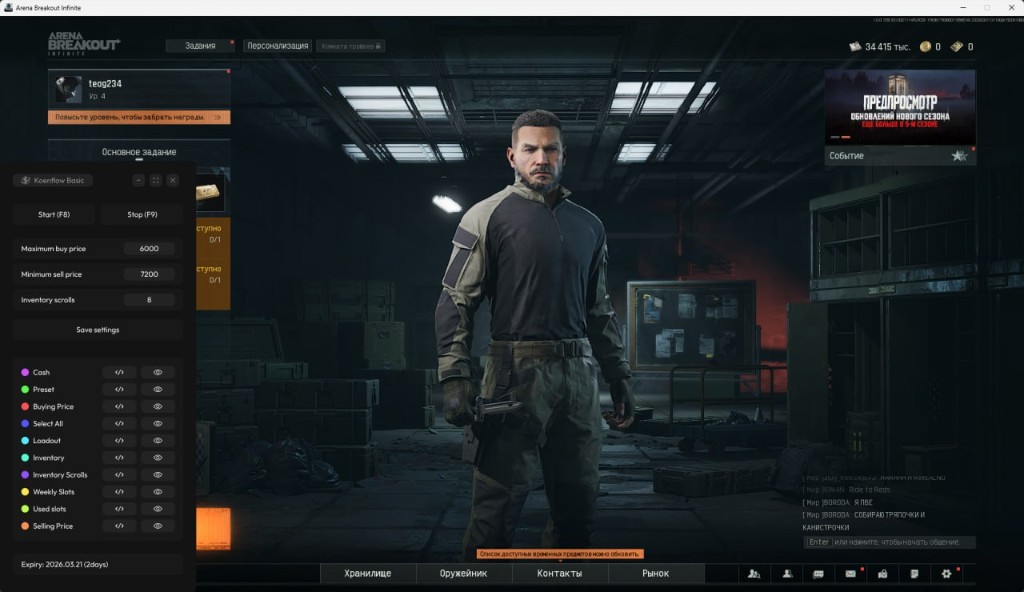The image size is (1024, 592).
Task: Open the notes/report icon in bottom toolbar
Action: pyautogui.click(x=915, y=574)
